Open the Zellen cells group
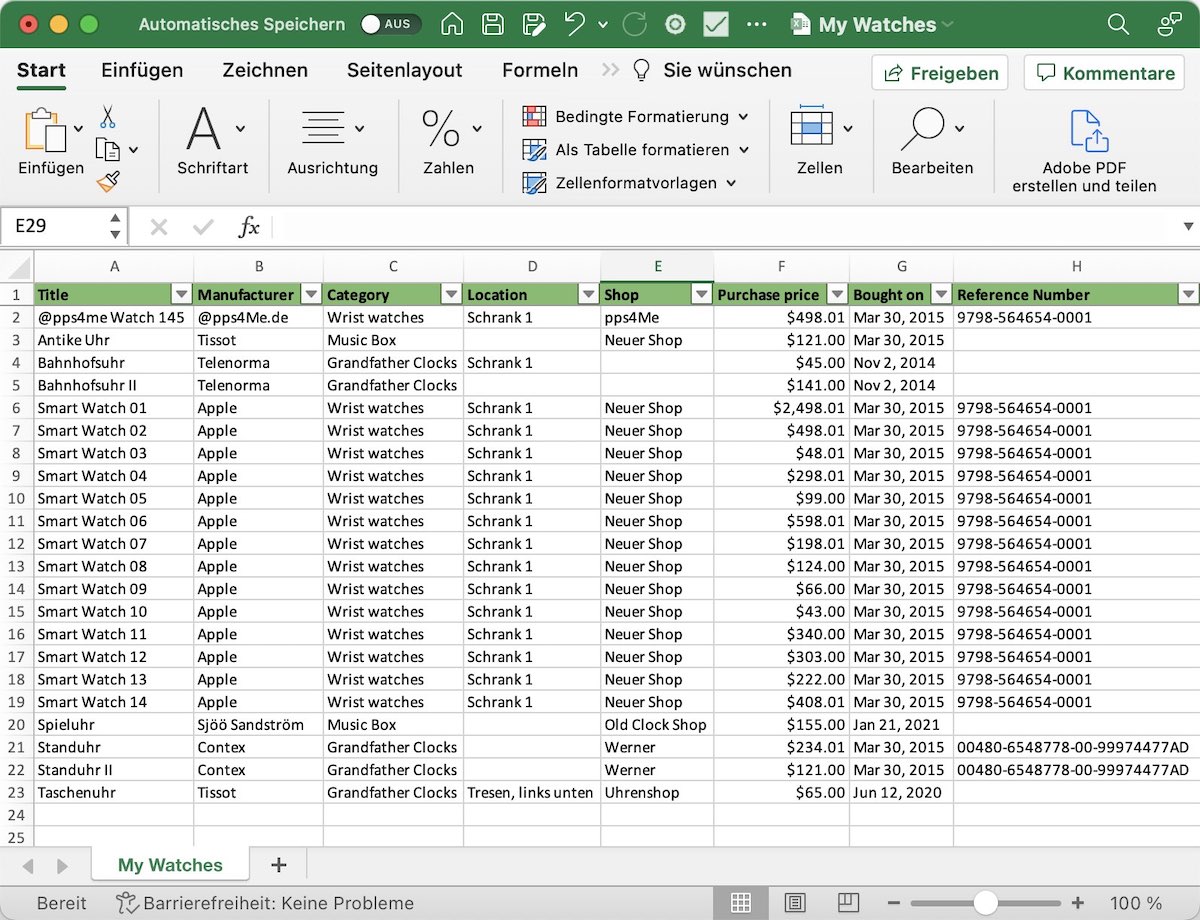 (x=820, y=141)
